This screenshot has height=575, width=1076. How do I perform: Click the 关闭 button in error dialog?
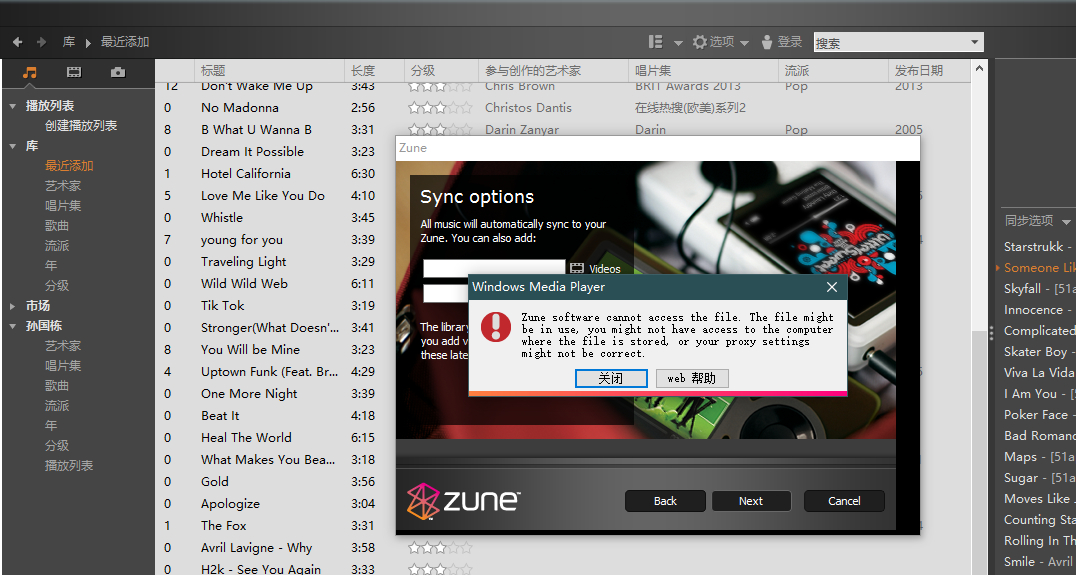click(x=611, y=378)
